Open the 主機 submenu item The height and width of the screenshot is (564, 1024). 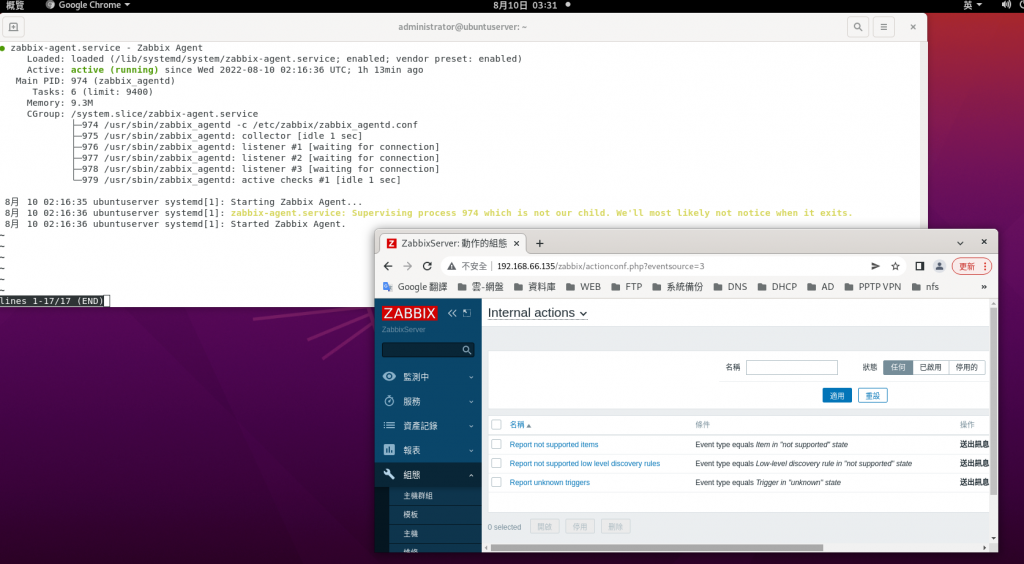point(411,533)
